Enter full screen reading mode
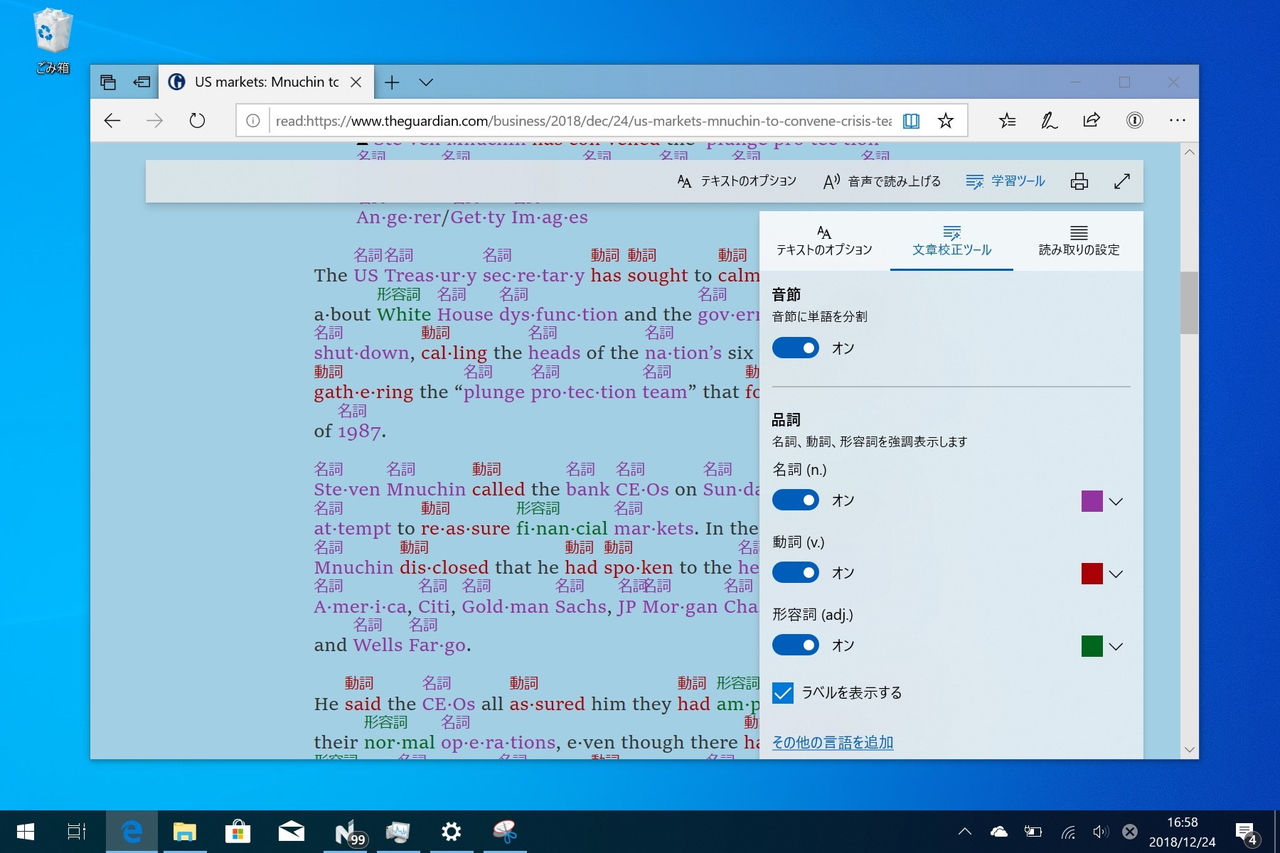 point(1122,182)
